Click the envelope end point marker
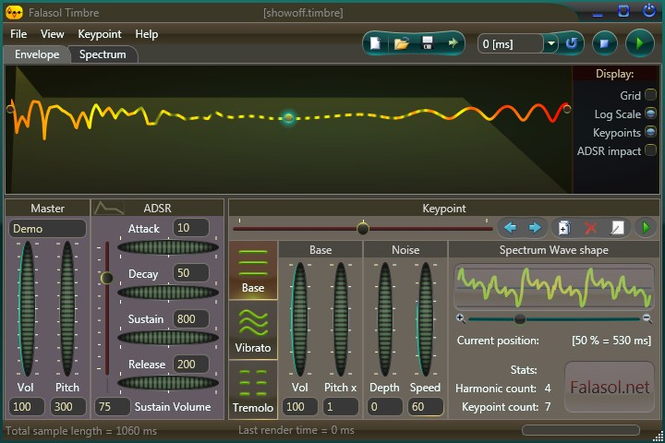 point(567,109)
